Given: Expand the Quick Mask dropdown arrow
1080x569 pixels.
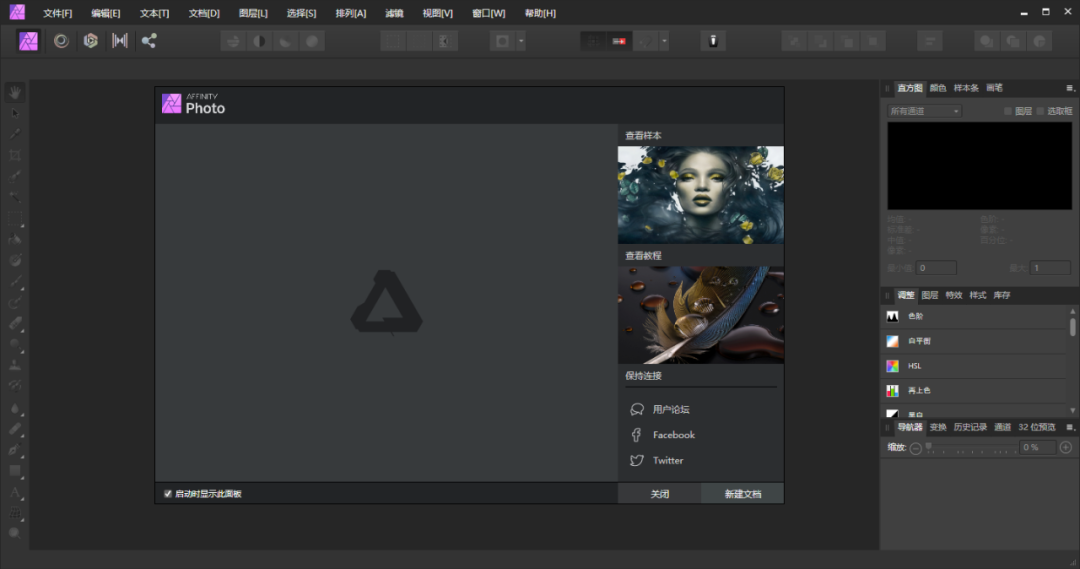Looking at the screenshot, I should tap(521, 41).
